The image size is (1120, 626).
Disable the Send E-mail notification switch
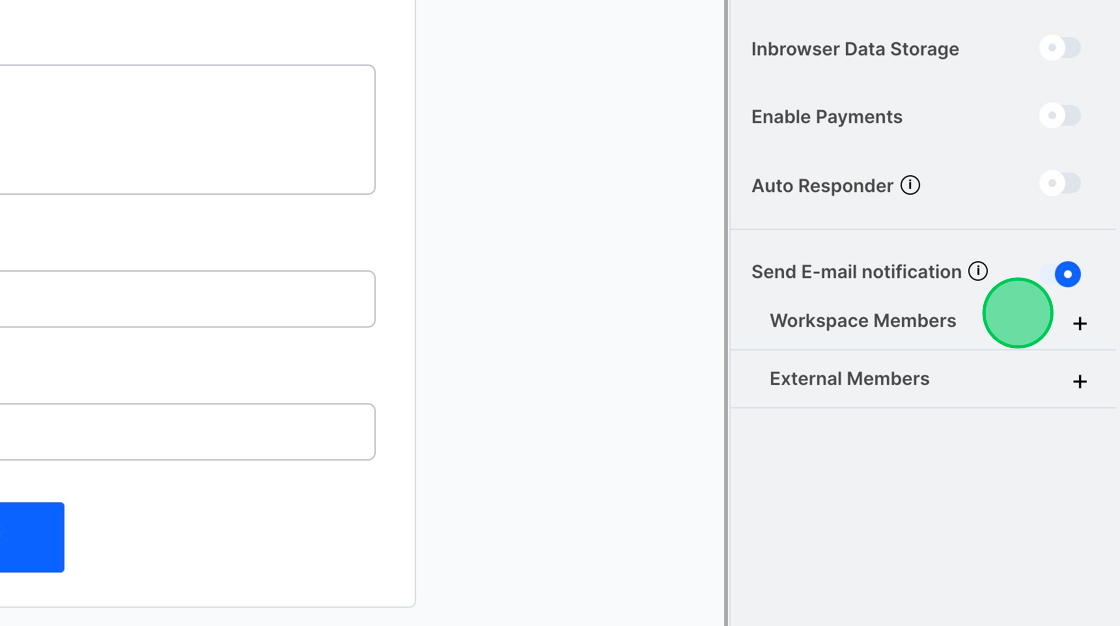pyautogui.click(x=1061, y=274)
